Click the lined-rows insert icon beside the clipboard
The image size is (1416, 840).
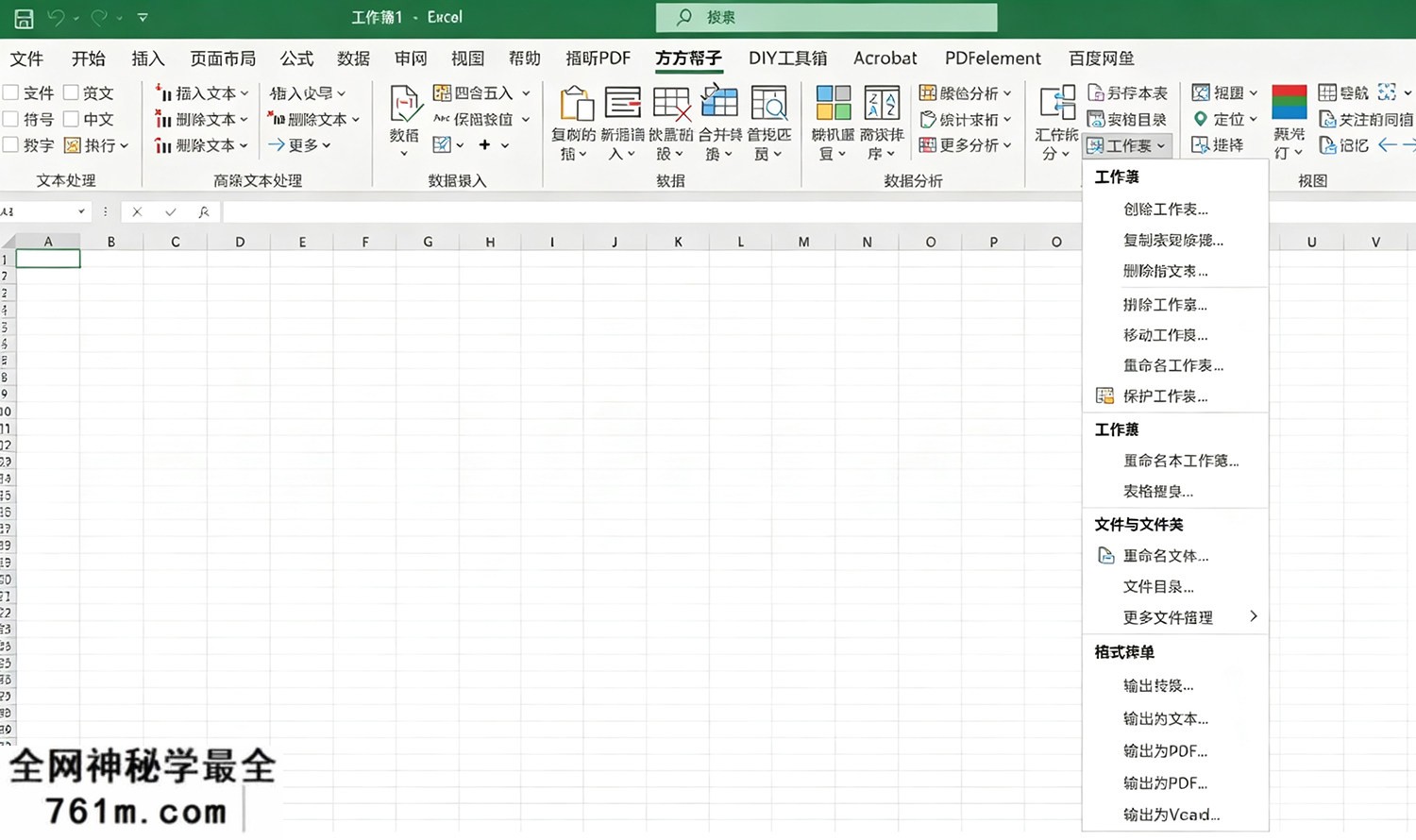coord(622,103)
